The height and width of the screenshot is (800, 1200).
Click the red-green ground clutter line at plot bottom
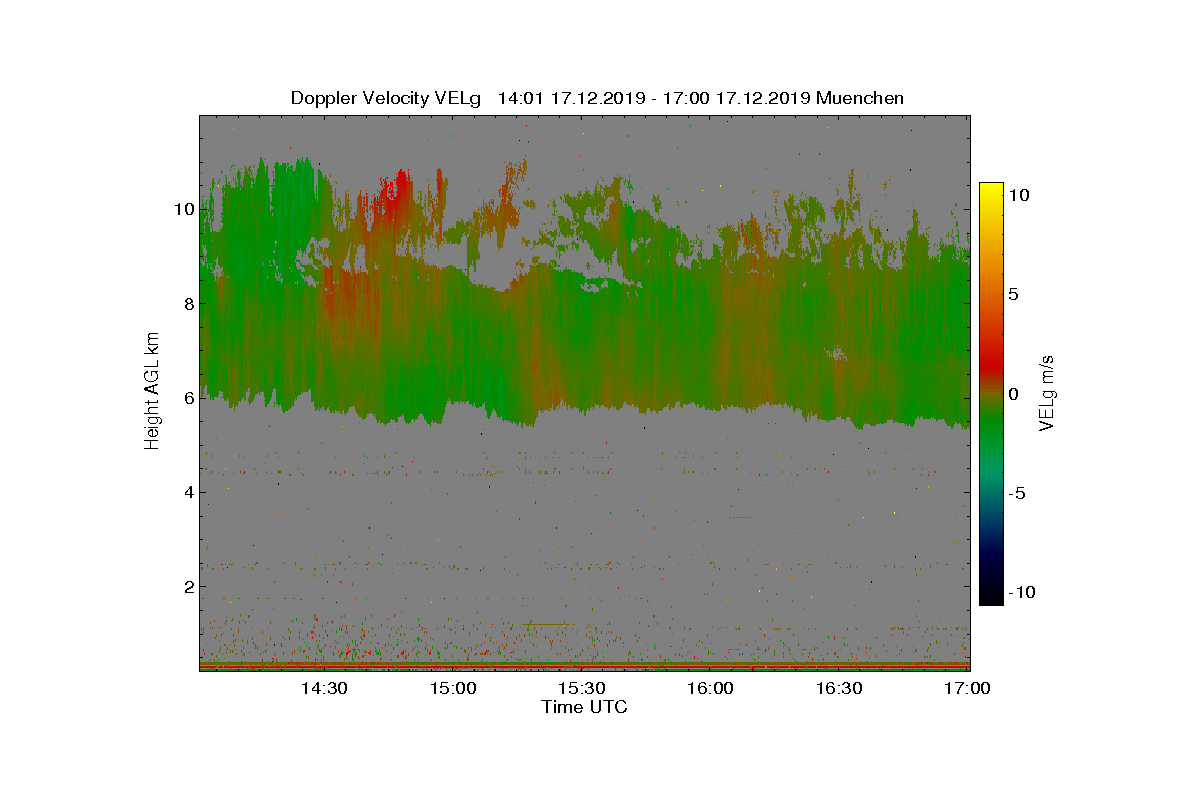[584, 664]
